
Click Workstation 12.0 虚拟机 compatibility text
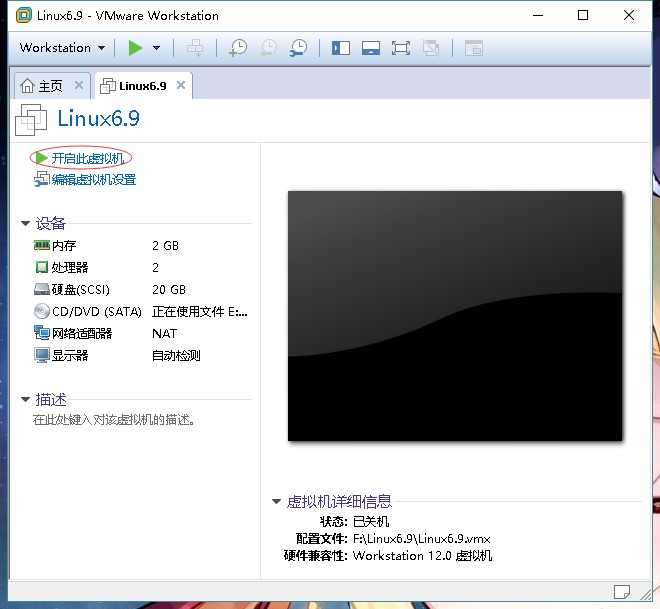tap(422, 556)
